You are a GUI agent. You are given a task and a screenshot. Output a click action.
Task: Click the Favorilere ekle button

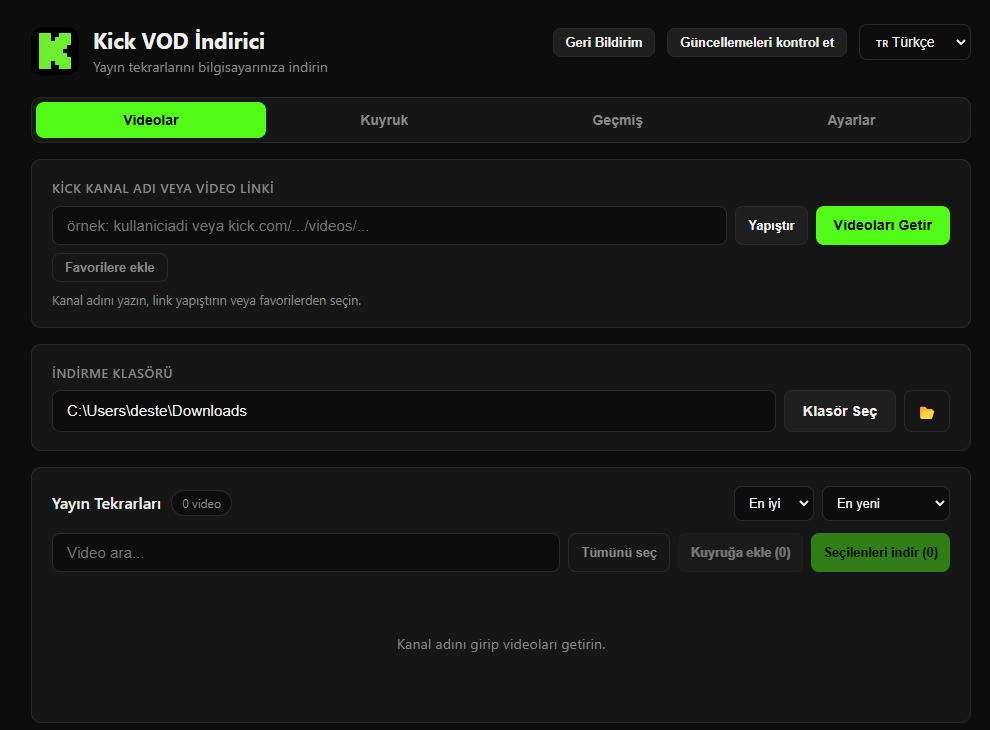110,268
